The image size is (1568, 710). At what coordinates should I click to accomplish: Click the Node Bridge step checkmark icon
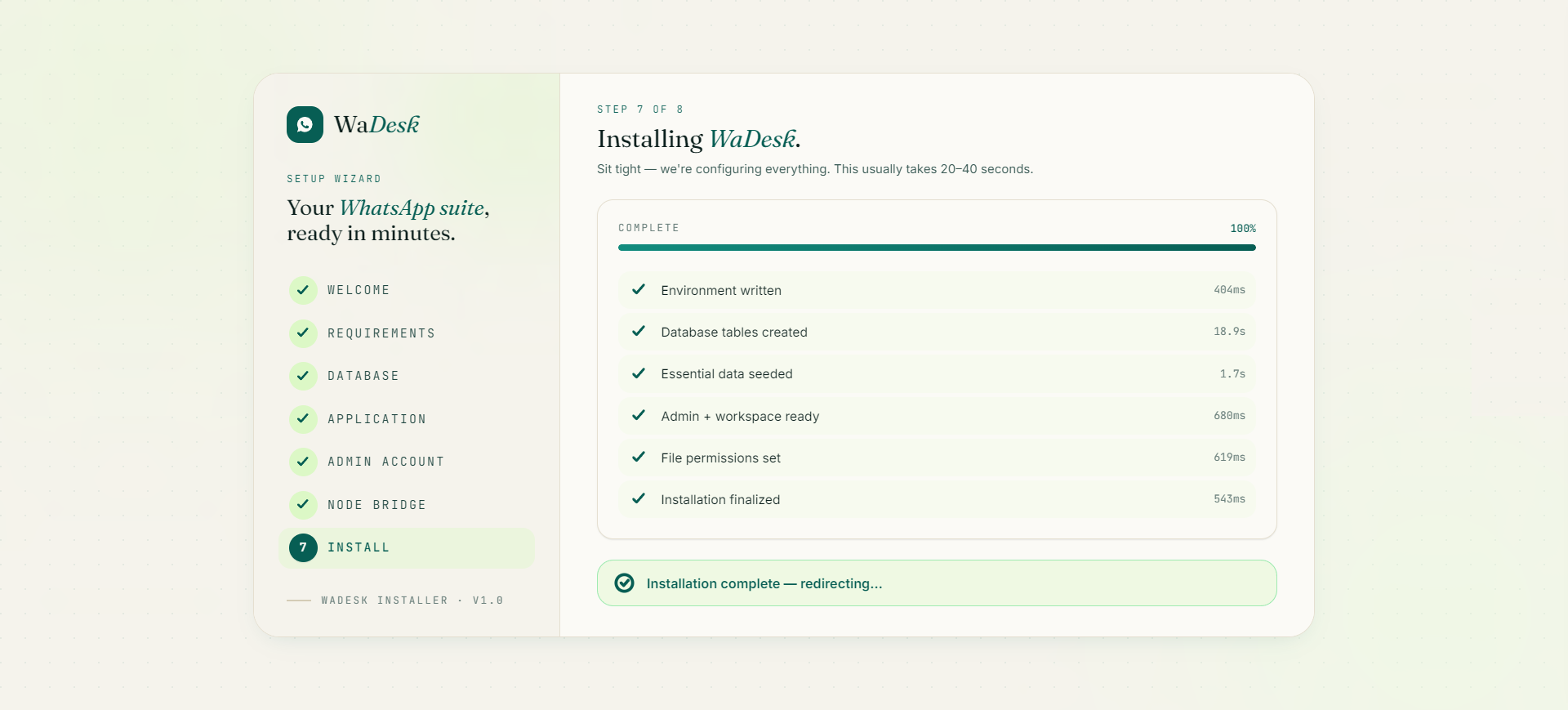click(x=303, y=504)
